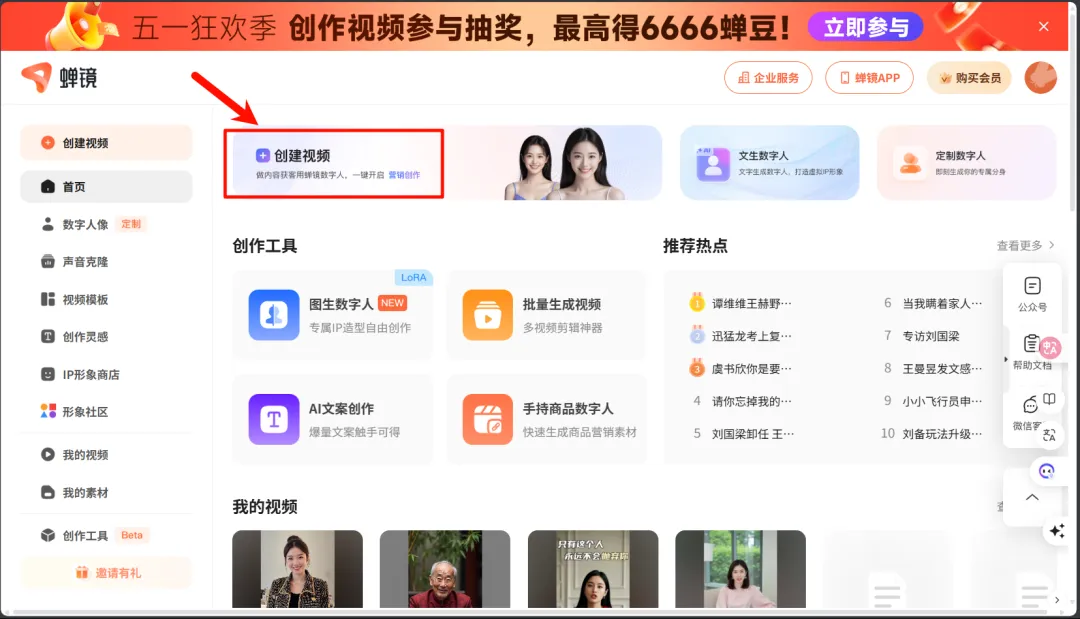Click the 企业服务 button

(768, 78)
